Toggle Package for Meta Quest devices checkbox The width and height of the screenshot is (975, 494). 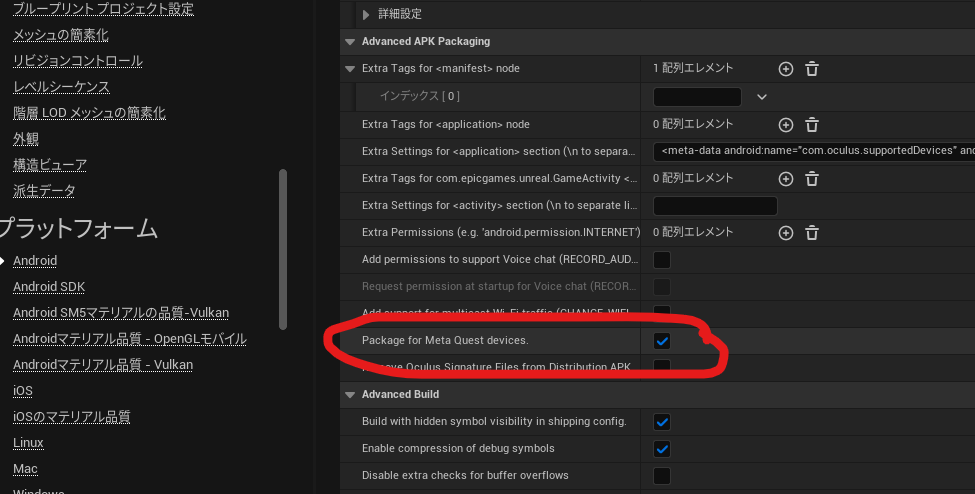coord(662,341)
